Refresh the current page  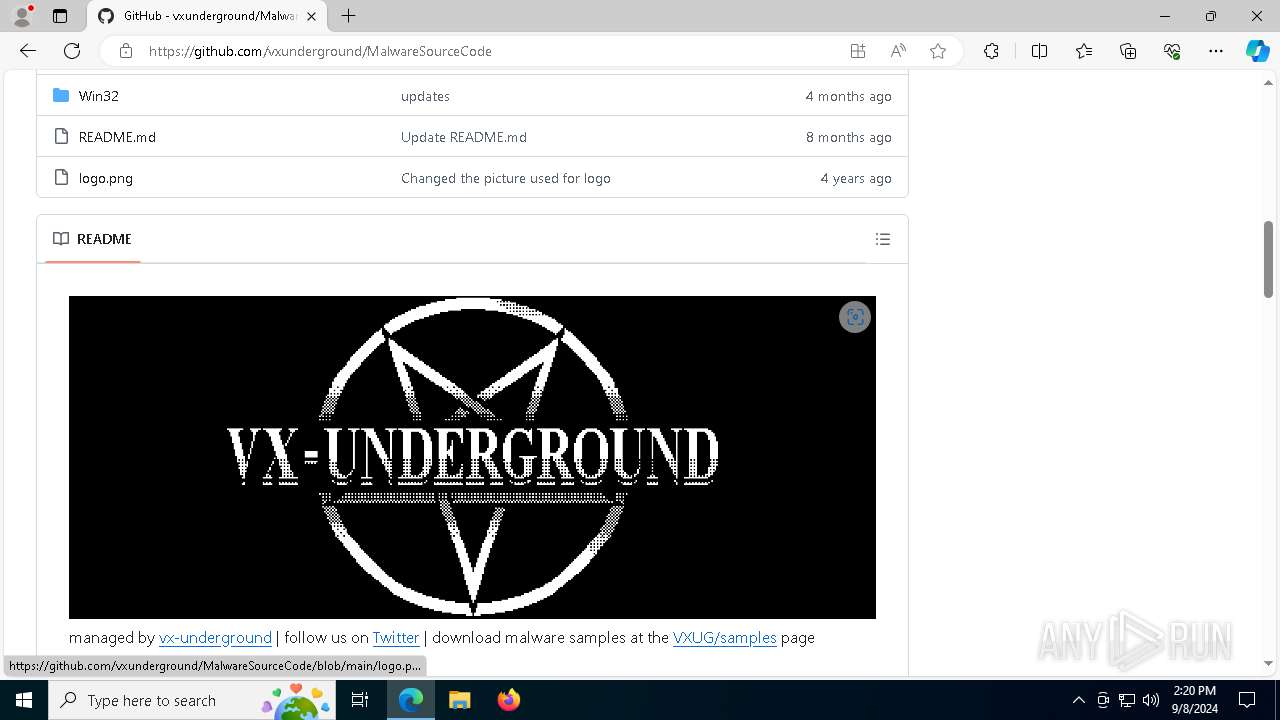72,51
